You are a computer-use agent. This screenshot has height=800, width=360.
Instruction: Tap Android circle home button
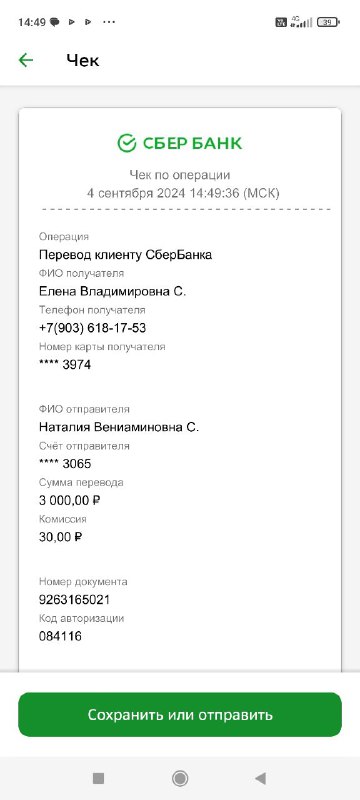point(179,778)
